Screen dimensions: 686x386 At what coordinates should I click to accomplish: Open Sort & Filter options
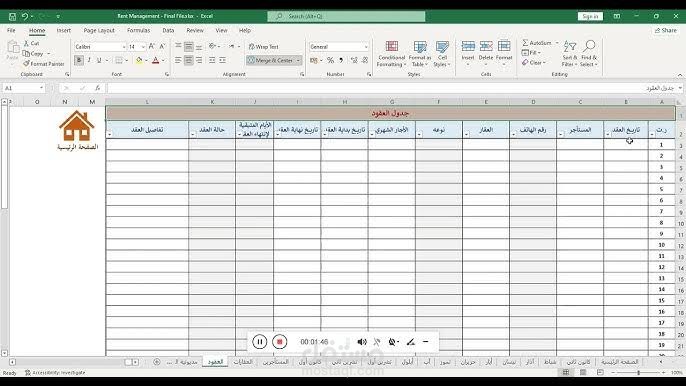[x=570, y=54]
